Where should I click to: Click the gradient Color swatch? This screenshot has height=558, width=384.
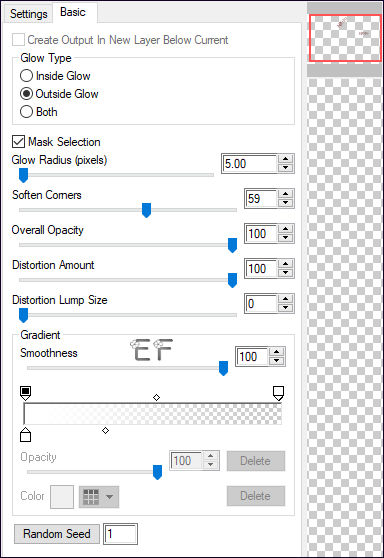coord(62,497)
